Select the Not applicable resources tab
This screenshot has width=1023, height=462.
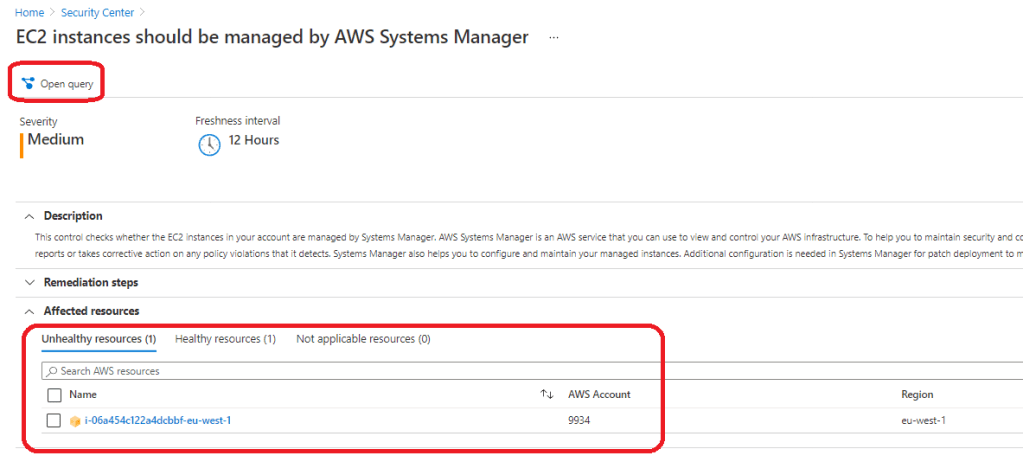(x=363, y=340)
